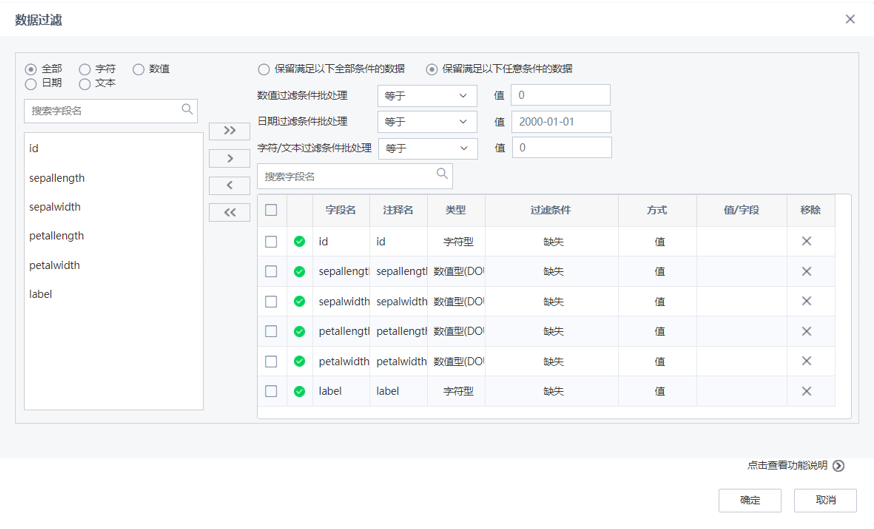Open the 方式 值 cell of petalwidth row
Image resolution: width=874 pixels, height=529 pixels.
658,361
